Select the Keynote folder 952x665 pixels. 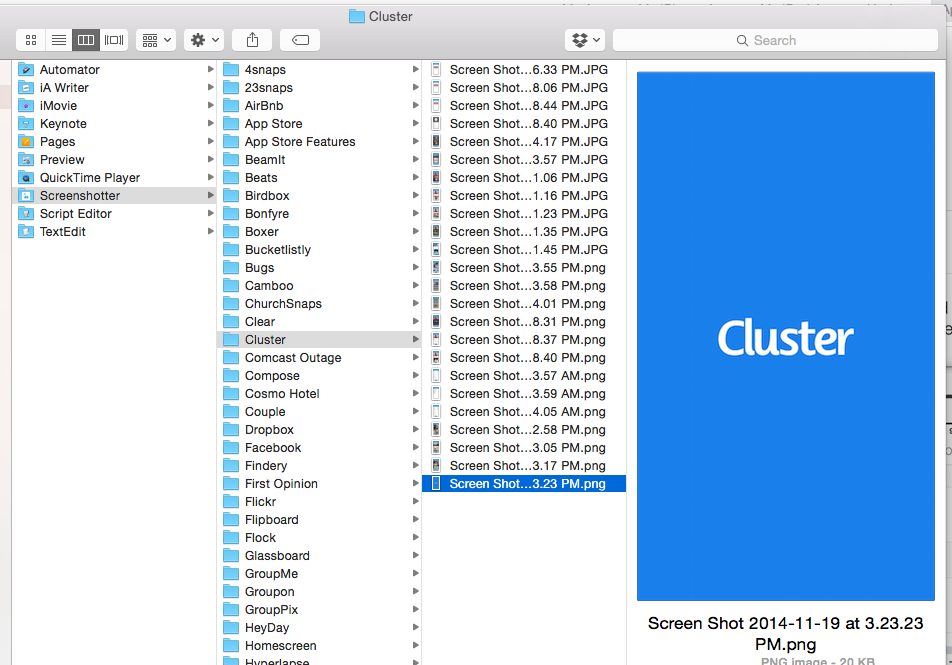pyautogui.click(x=114, y=124)
